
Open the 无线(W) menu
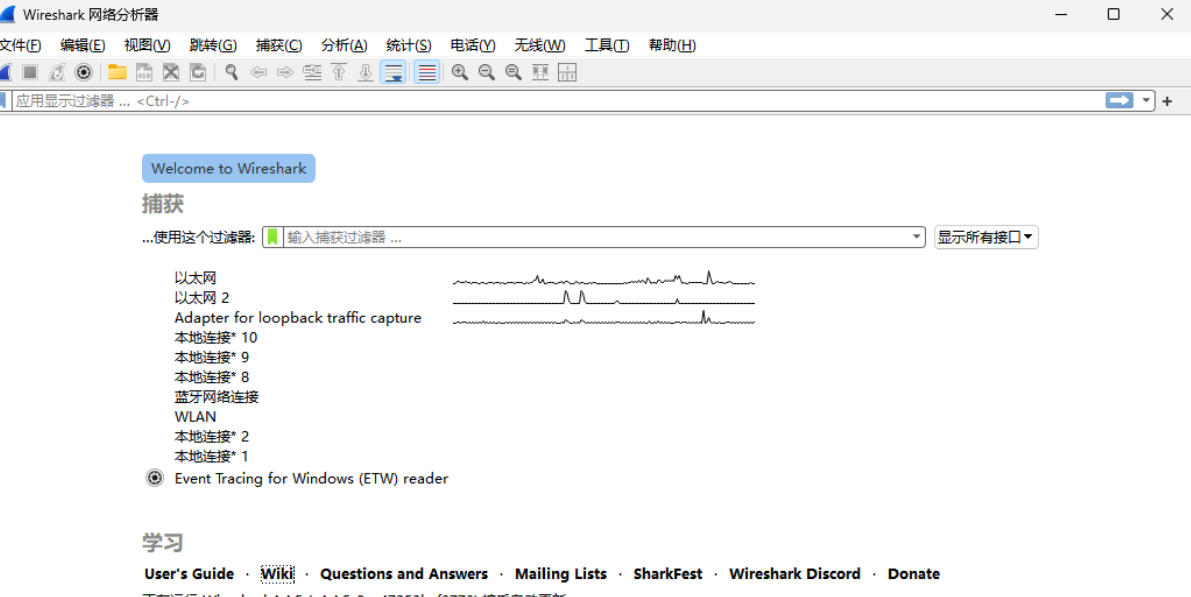tap(540, 46)
